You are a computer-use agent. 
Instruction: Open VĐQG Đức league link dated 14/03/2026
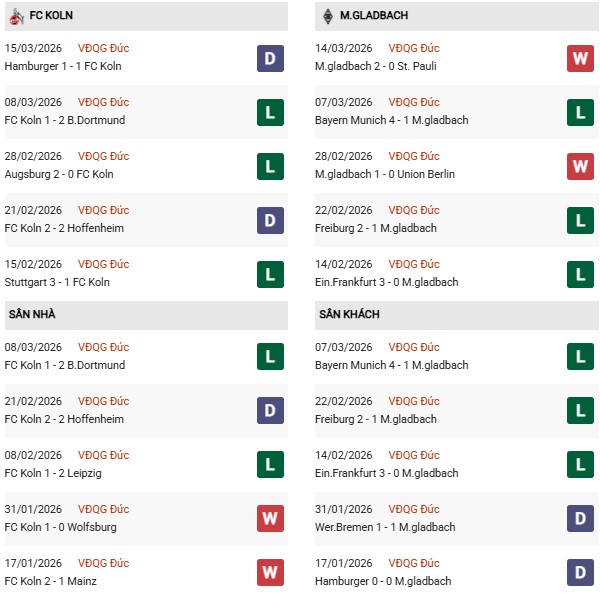coord(413,48)
